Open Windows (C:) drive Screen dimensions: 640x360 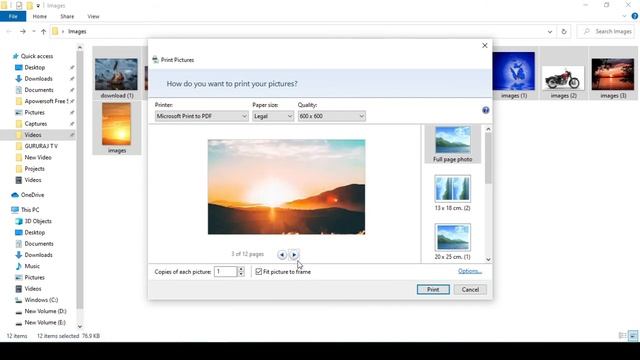coord(41,300)
